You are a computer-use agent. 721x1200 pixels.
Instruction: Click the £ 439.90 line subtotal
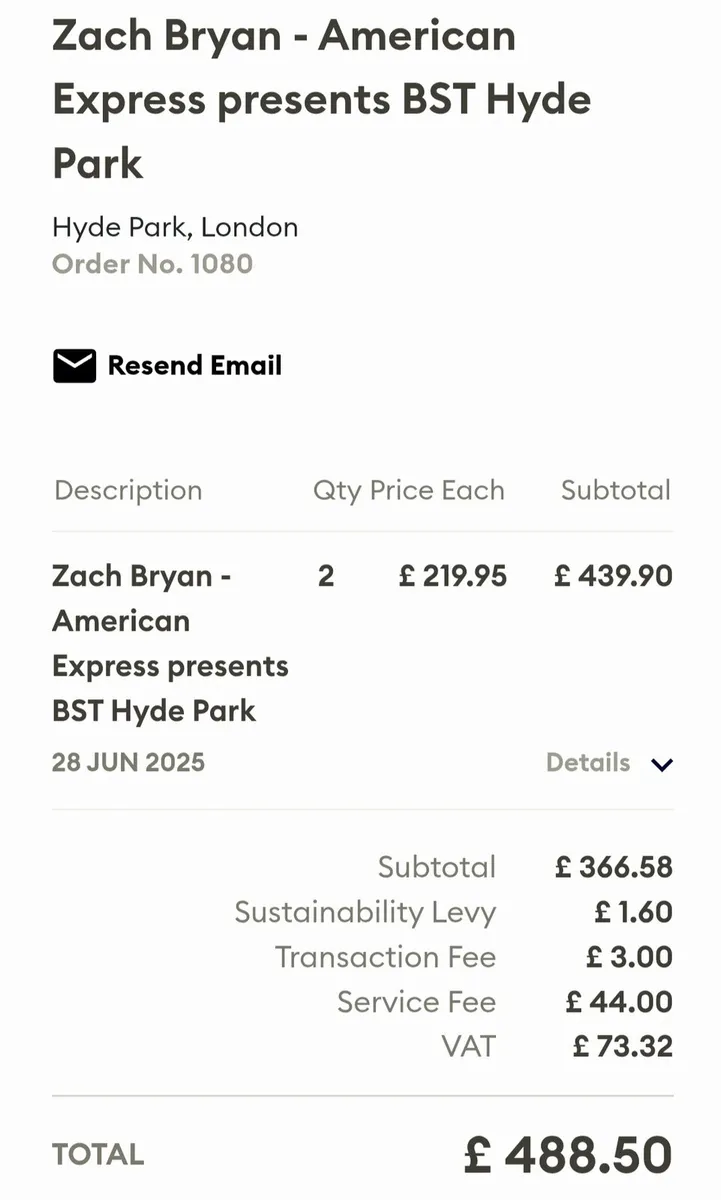click(x=614, y=576)
